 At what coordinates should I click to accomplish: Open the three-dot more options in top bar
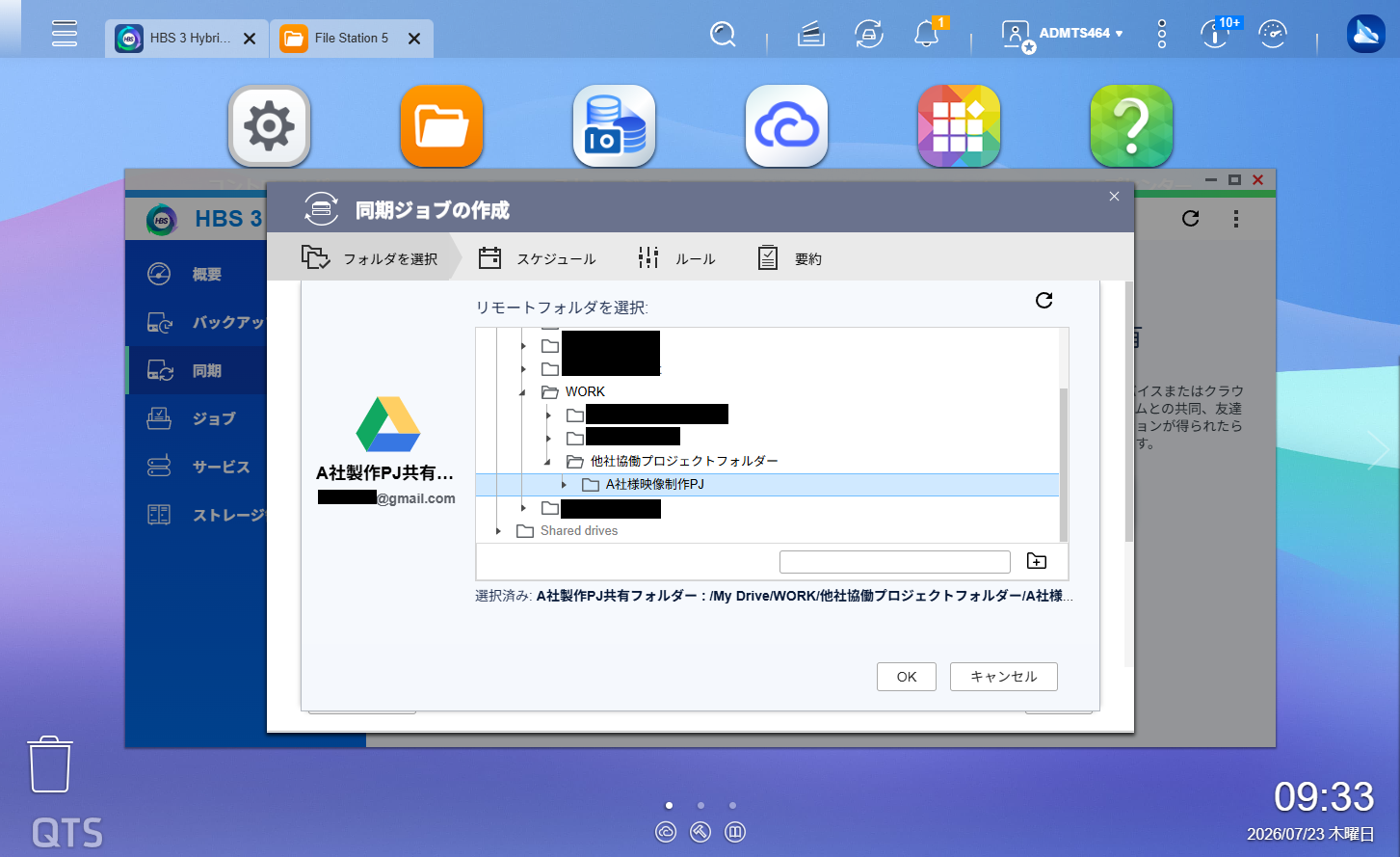[1162, 35]
